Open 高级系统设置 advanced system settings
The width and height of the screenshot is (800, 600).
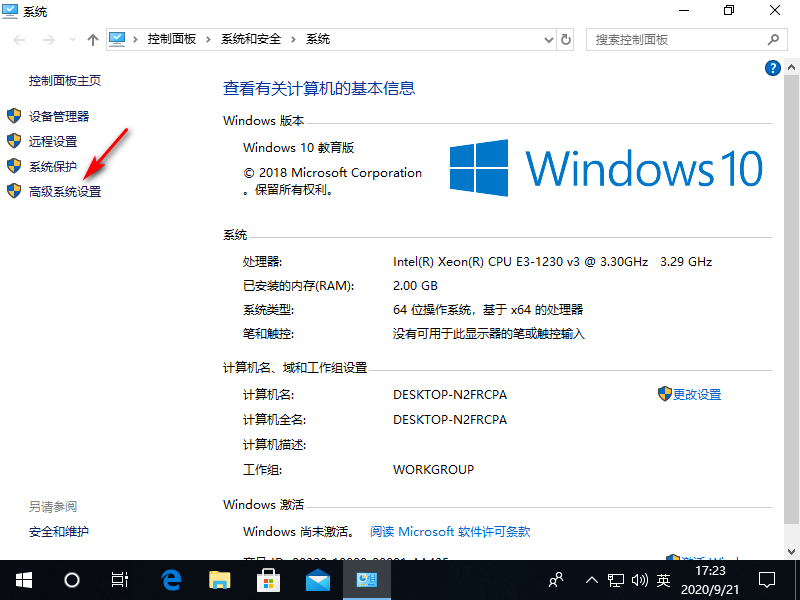tap(65, 192)
